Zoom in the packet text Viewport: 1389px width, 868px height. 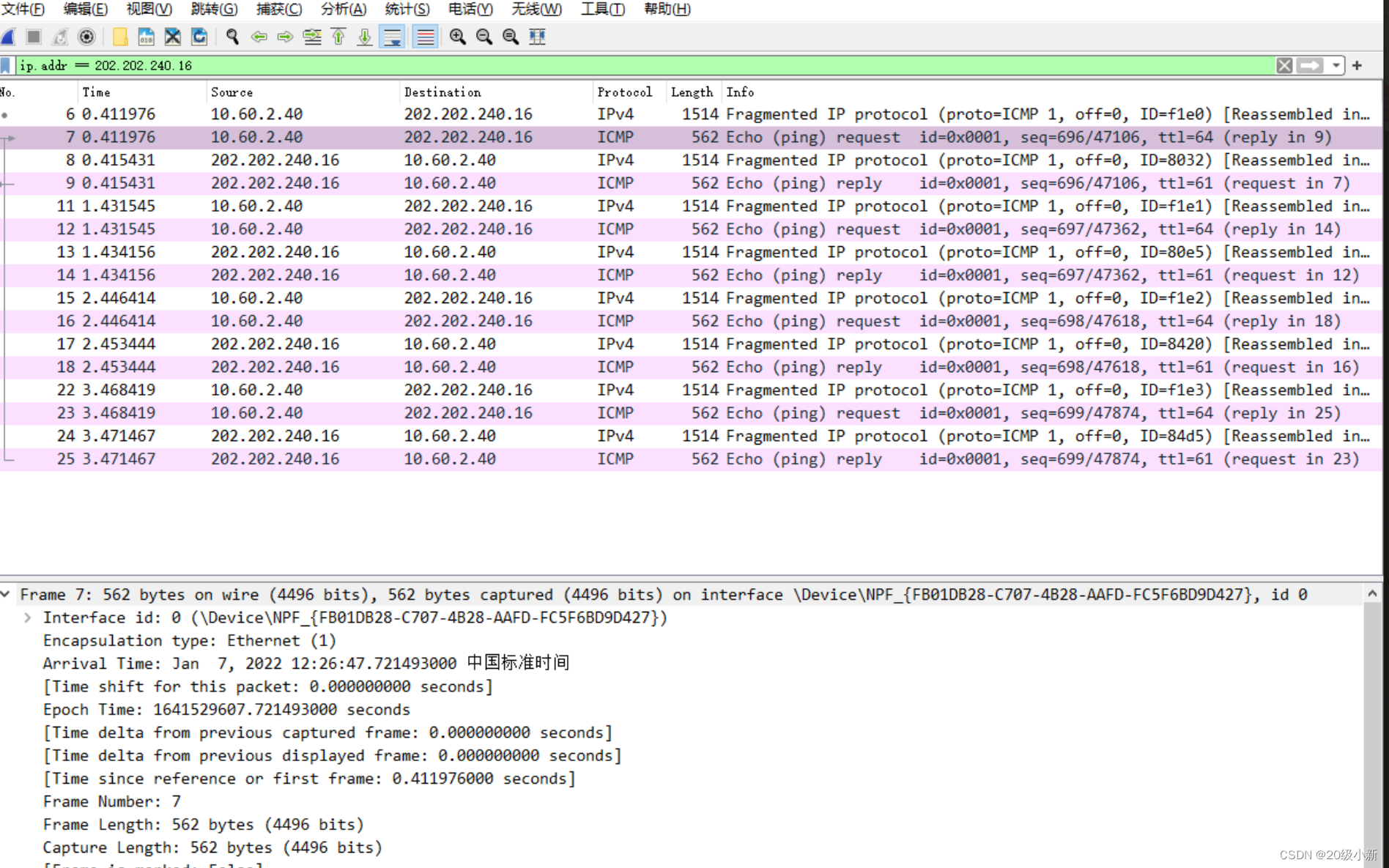[x=458, y=37]
